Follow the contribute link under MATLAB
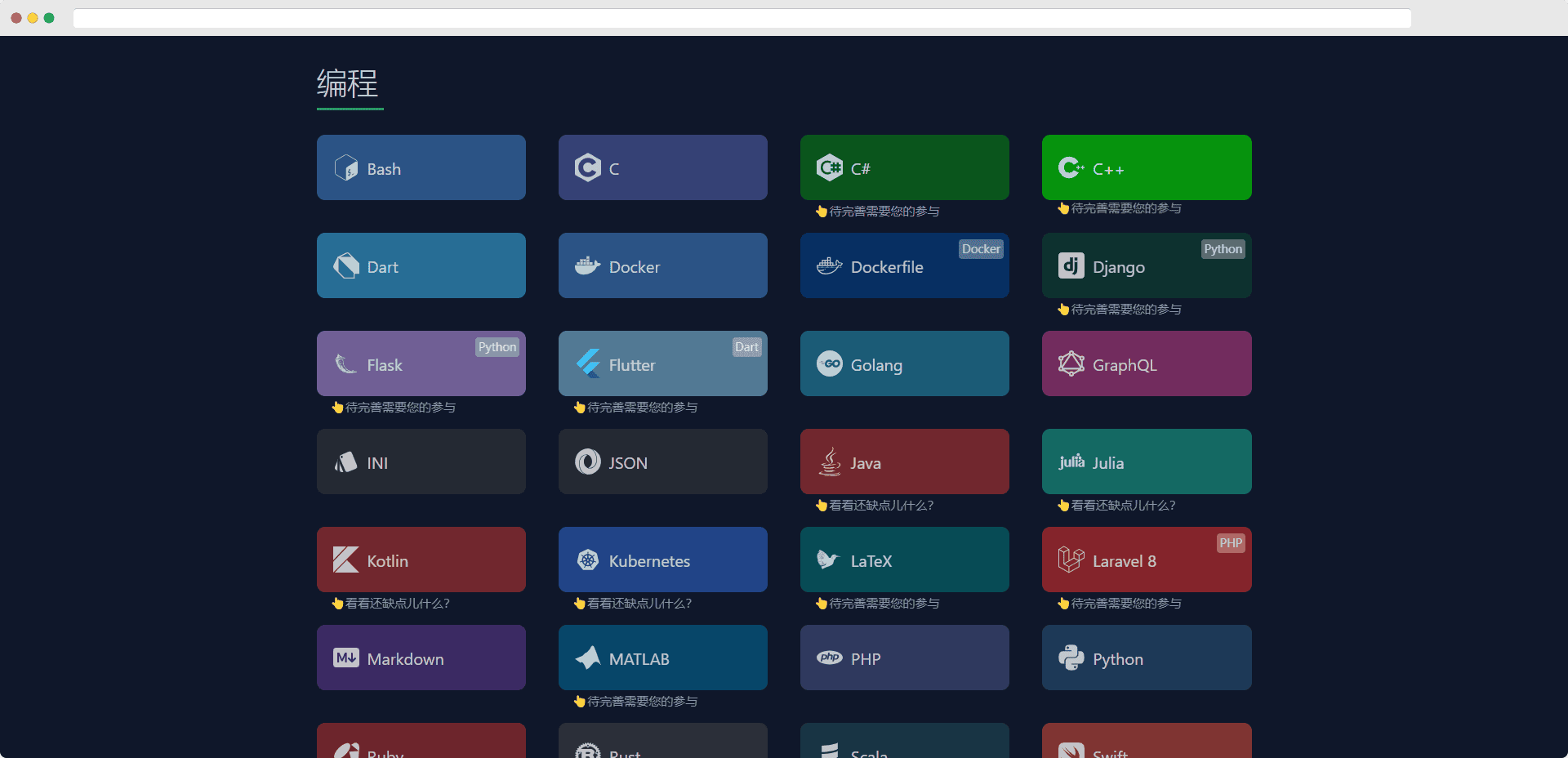Viewport: 1568px width, 758px height. click(642, 702)
